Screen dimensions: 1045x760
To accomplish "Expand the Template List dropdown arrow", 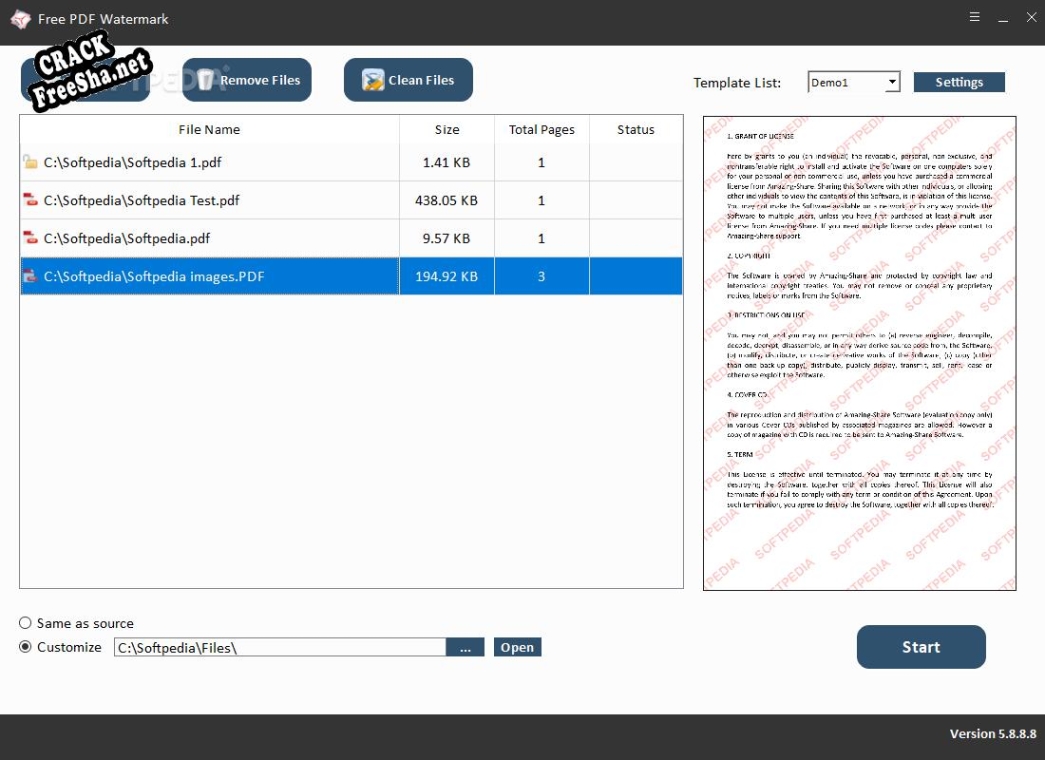I will pyautogui.click(x=892, y=83).
